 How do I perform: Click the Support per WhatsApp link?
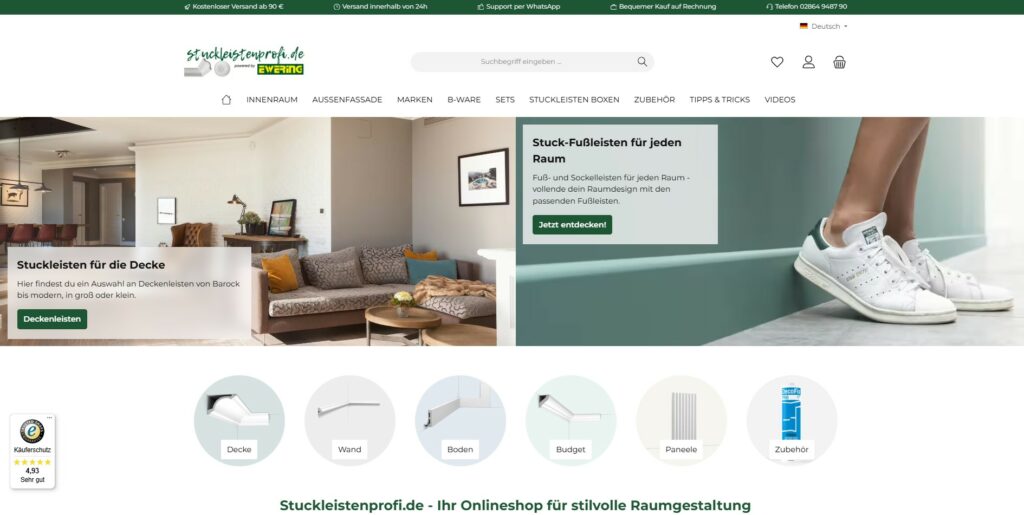[519, 7]
